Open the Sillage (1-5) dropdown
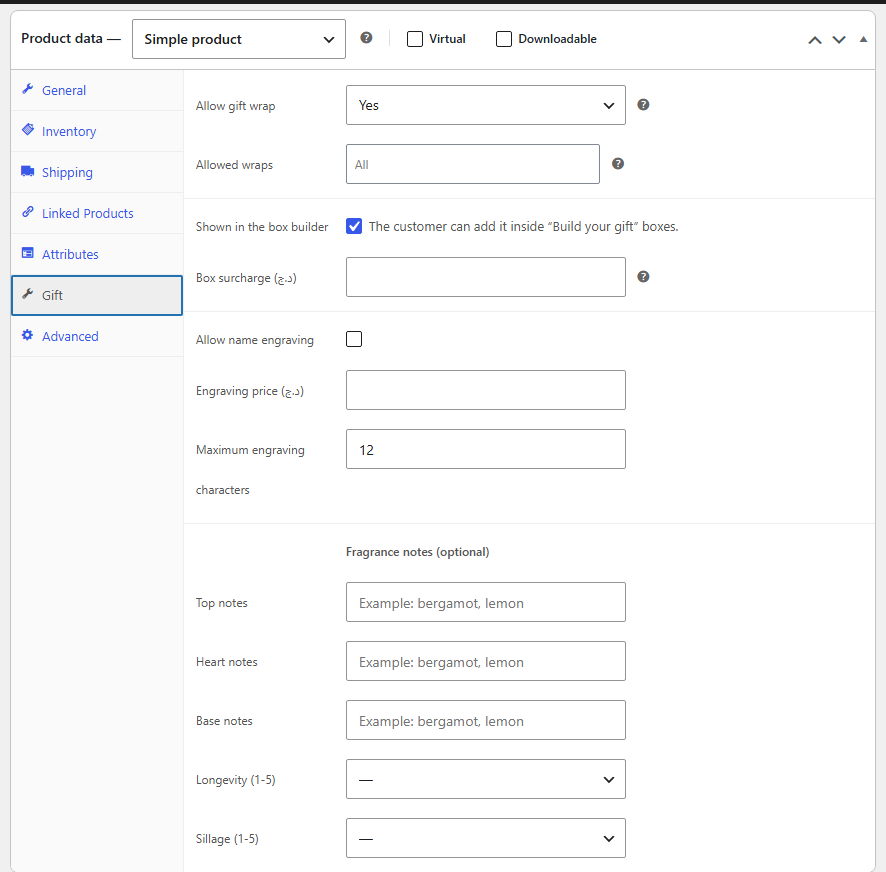Image resolution: width=886 pixels, height=872 pixels. (485, 838)
